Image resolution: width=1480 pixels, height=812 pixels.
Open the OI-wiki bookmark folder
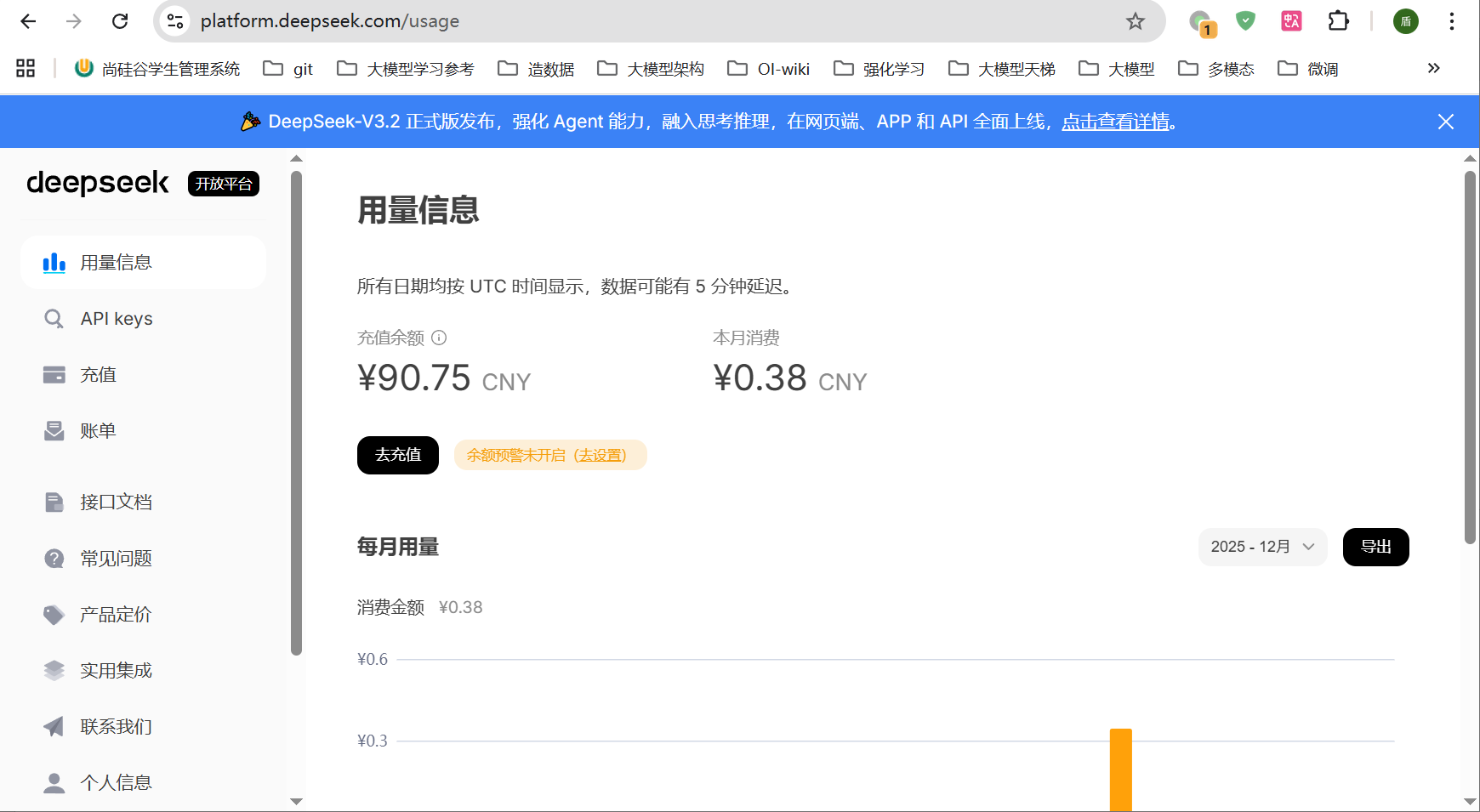click(769, 68)
